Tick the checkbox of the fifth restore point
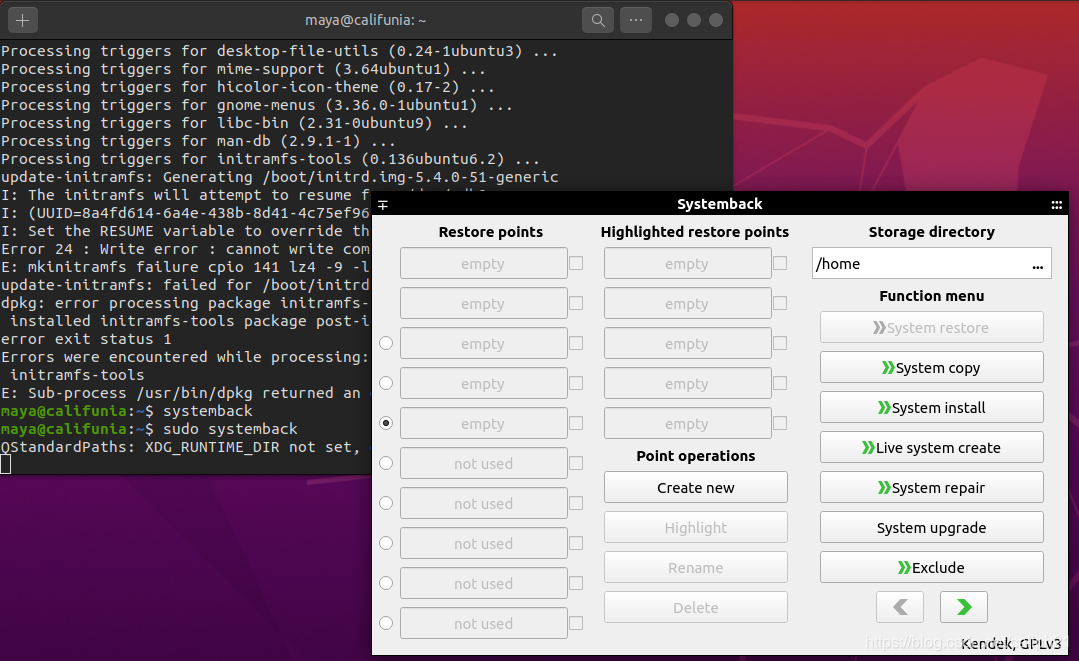The height and width of the screenshot is (661, 1079). click(x=577, y=423)
